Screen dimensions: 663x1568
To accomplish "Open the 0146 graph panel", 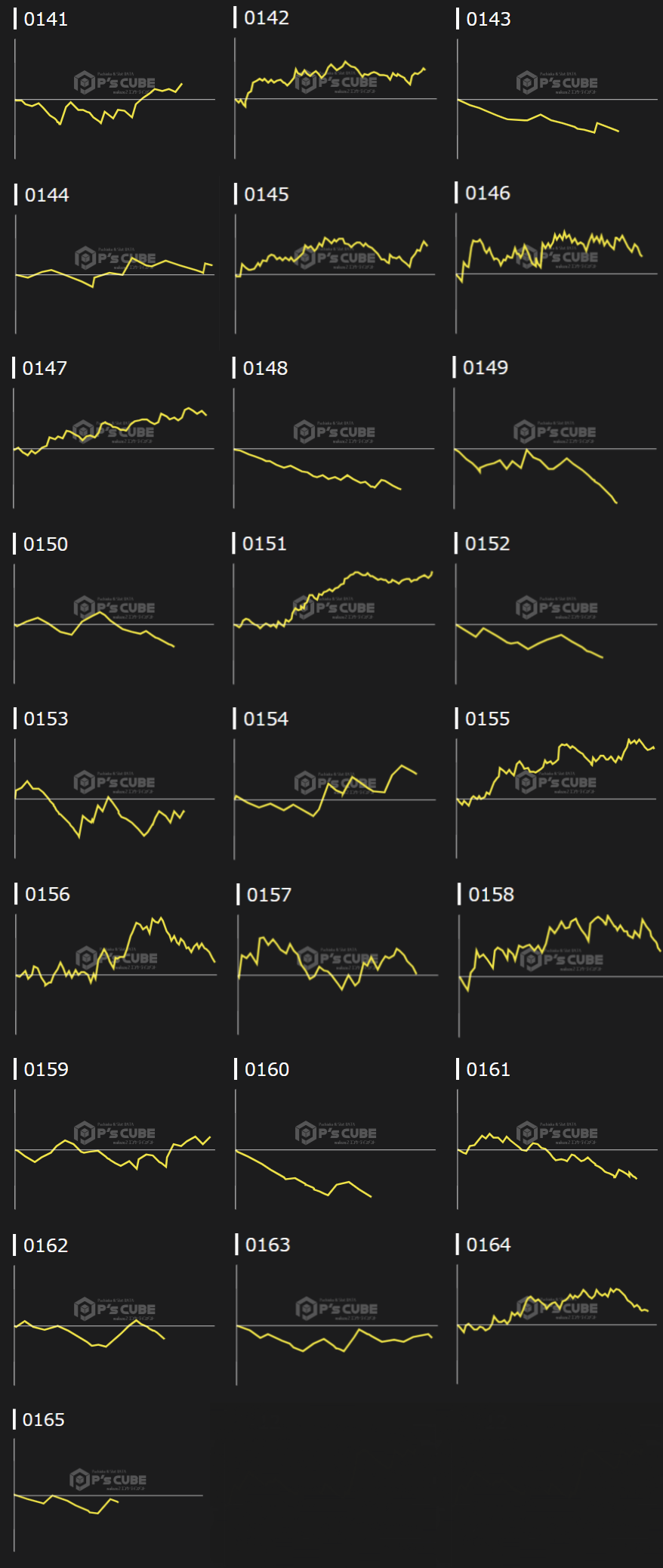I will (x=557, y=274).
